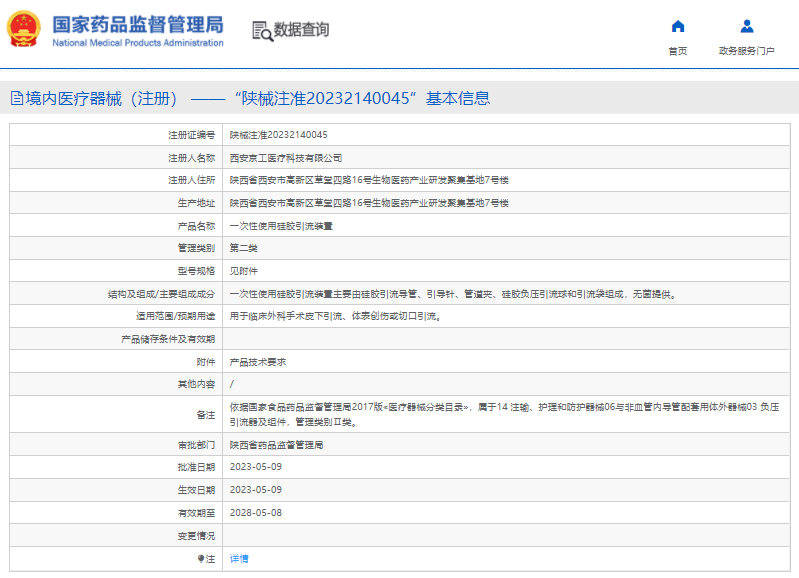The width and height of the screenshot is (799, 578).
Task: Open 政务服务门户 user icon
Action: point(747,26)
